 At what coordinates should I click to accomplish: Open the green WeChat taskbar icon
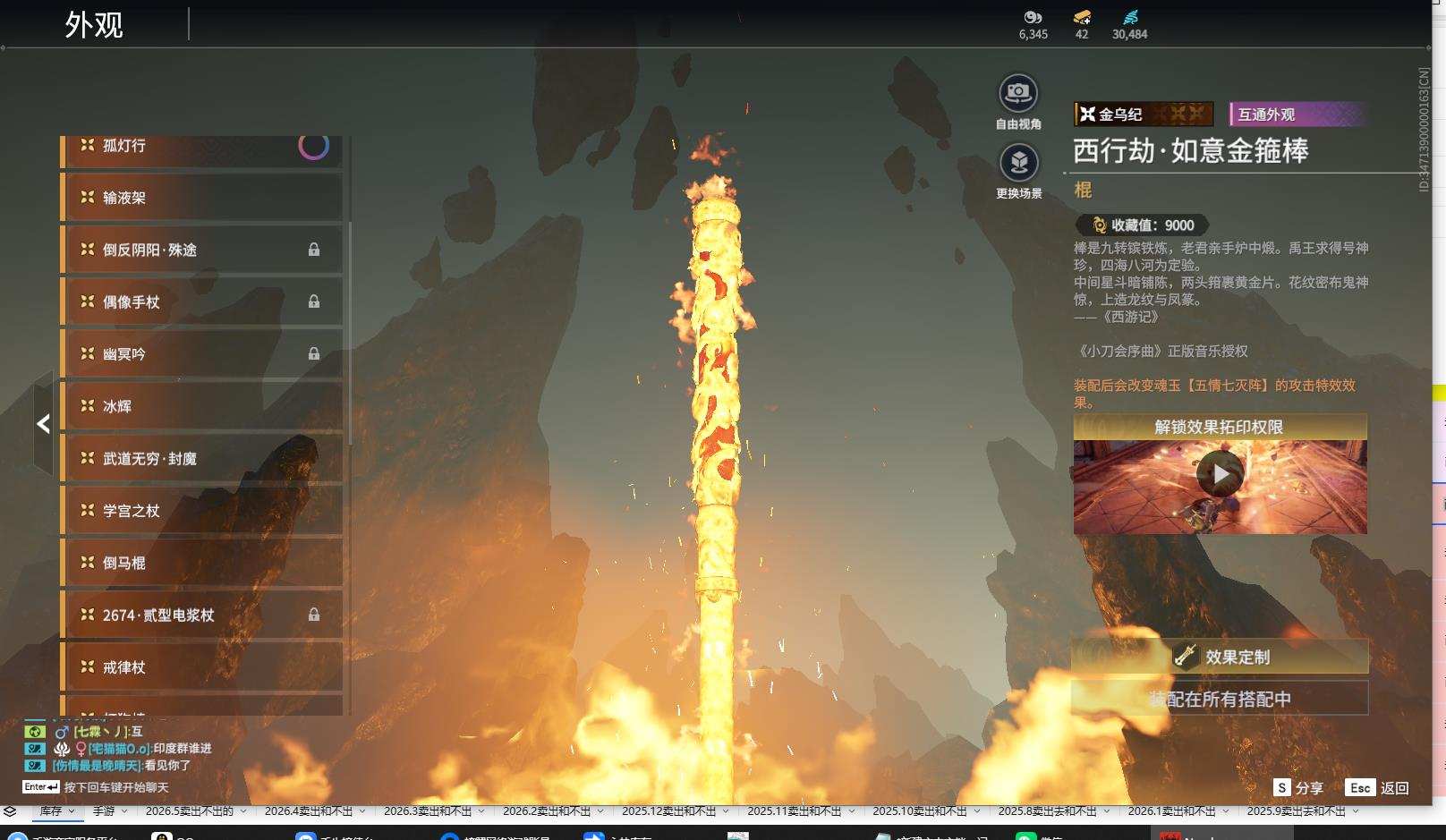pos(1025,836)
